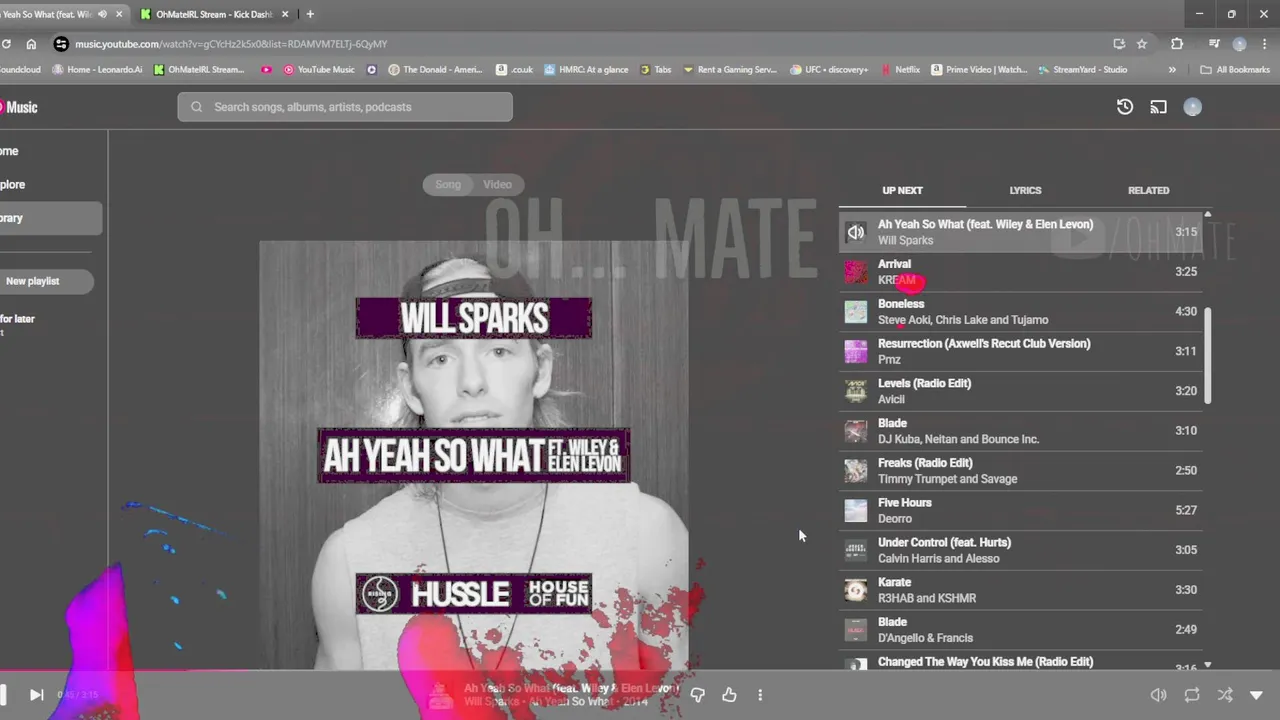
Task: Collapse the player page with down arrow
Action: pyautogui.click(x=1257, y=695)
